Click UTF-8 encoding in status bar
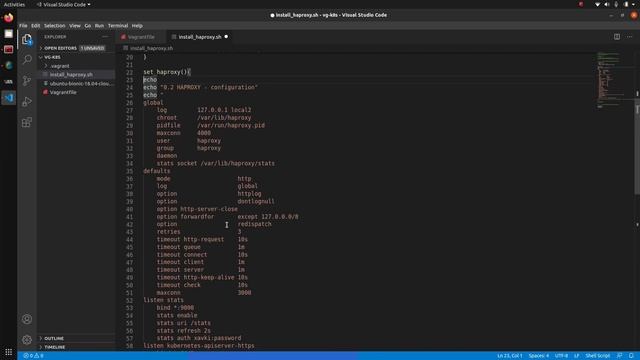This screenshot has height=360, width=640. tap(561, 356)
